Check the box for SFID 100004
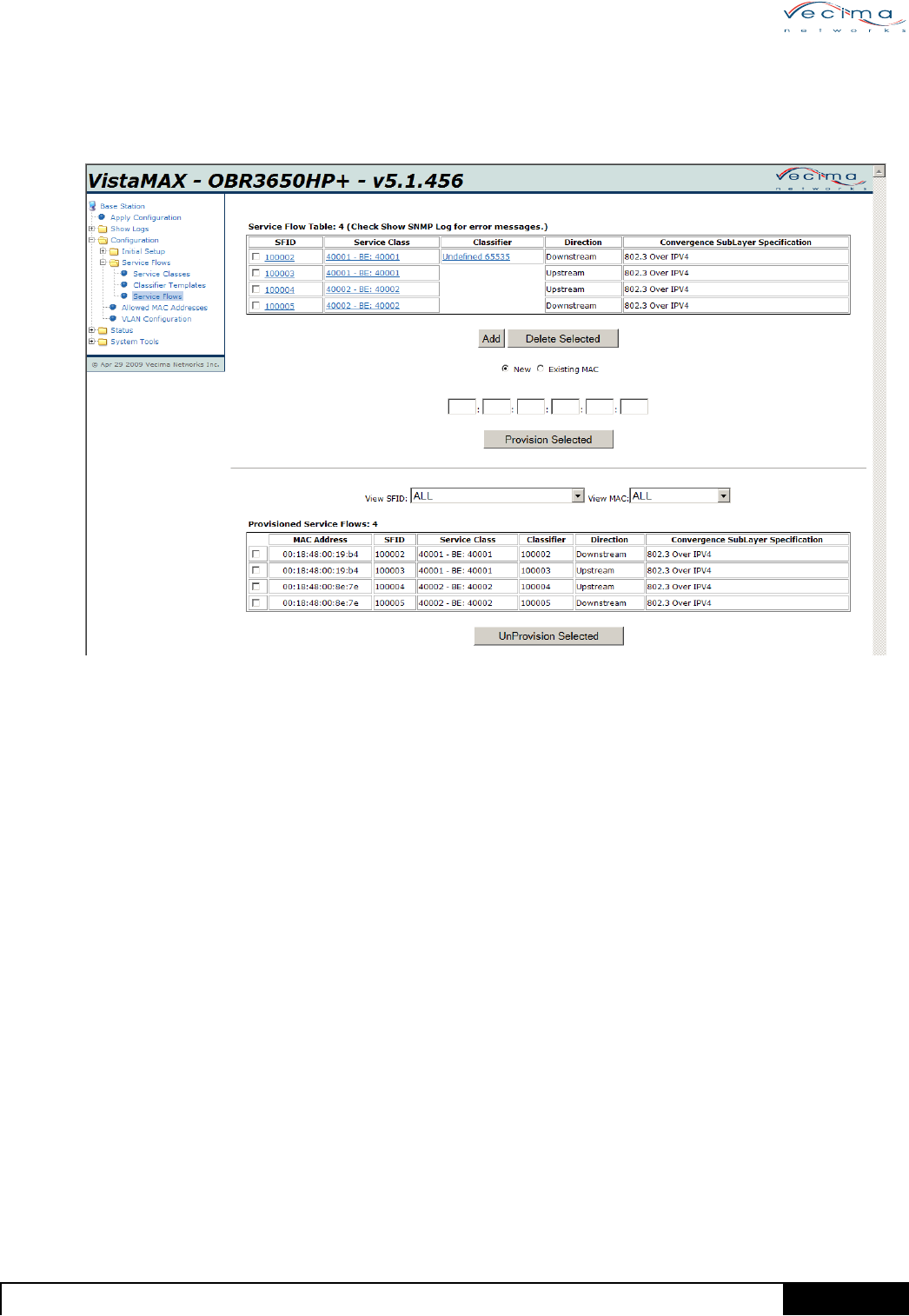 (255, 289)
